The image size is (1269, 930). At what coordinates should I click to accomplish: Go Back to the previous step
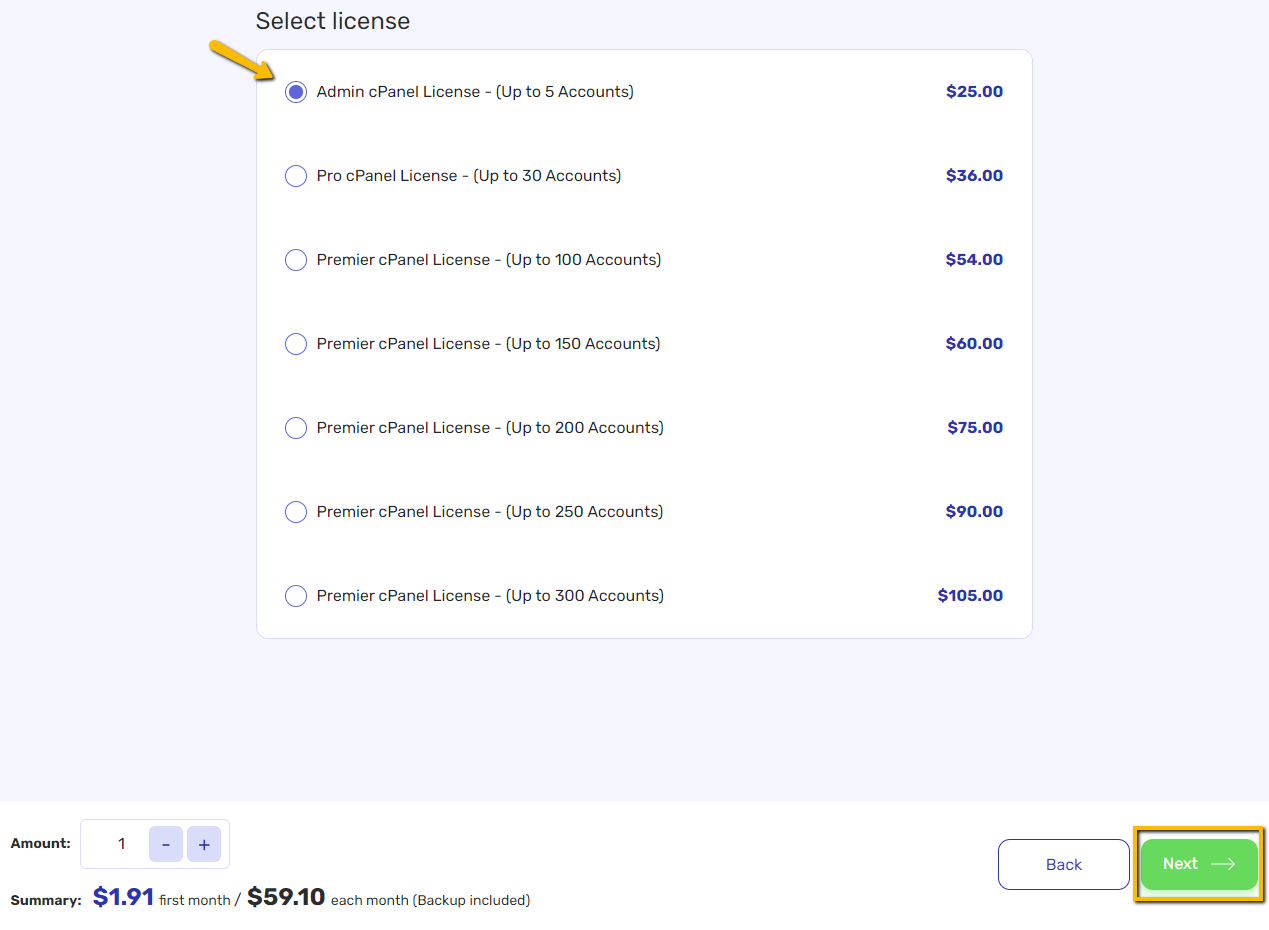pos(1064,864)
